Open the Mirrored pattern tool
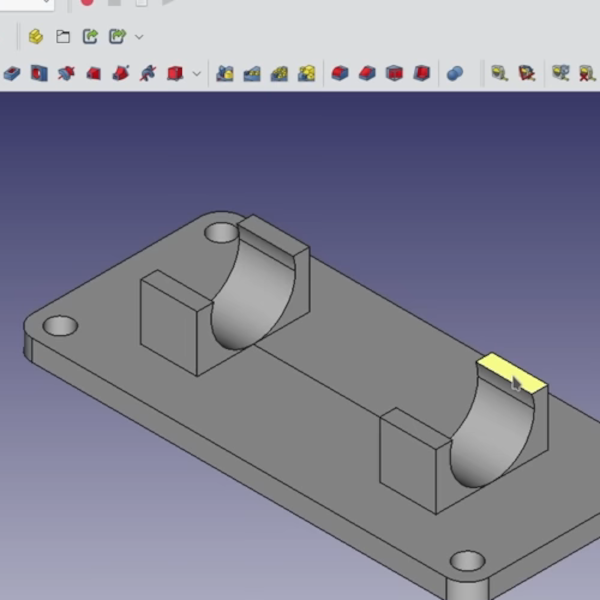Image resolution: width=600 pixels, height=600 pixels. click(x=499, y=73)
